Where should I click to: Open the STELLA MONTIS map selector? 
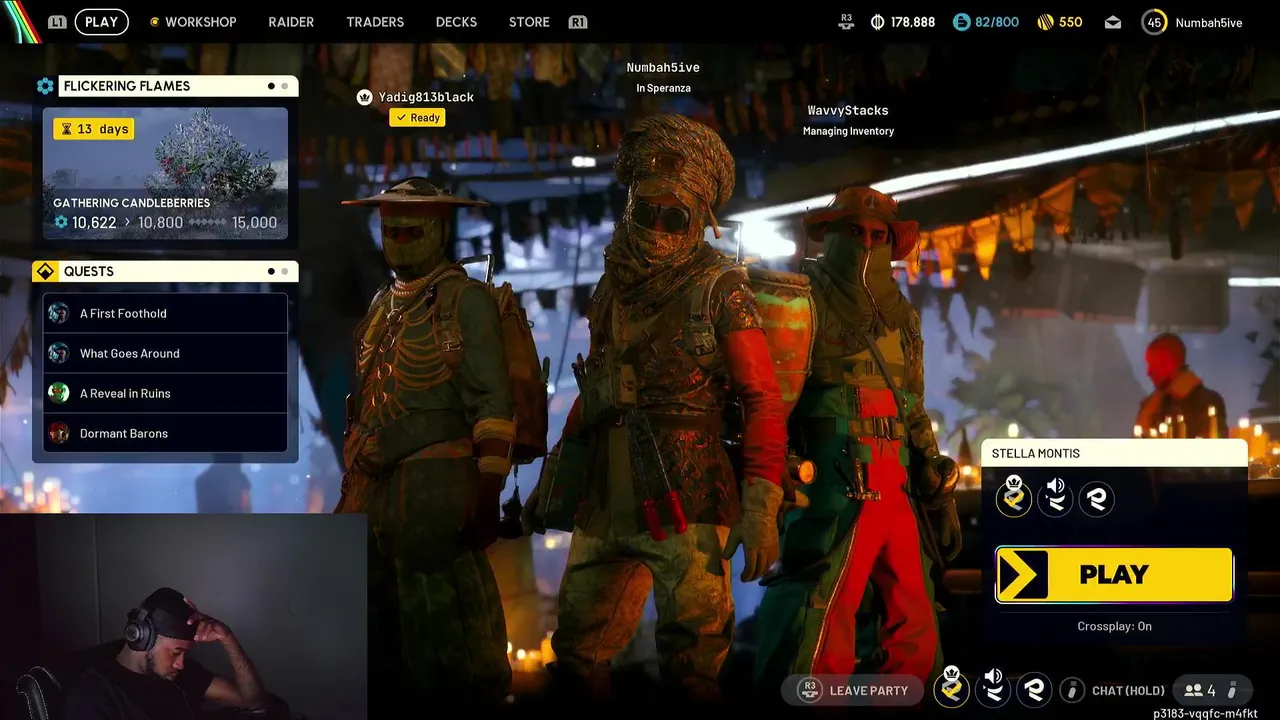pyautogui.click(x=1114, y=453)
